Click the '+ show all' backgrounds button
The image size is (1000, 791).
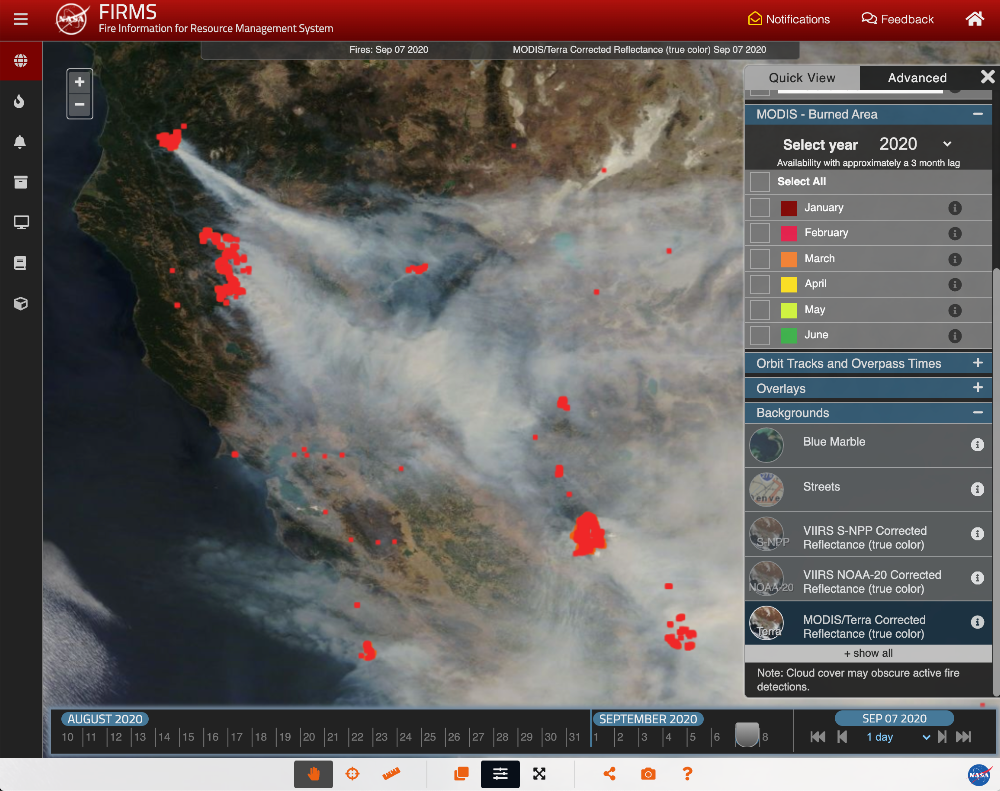[x=868, y=653]
